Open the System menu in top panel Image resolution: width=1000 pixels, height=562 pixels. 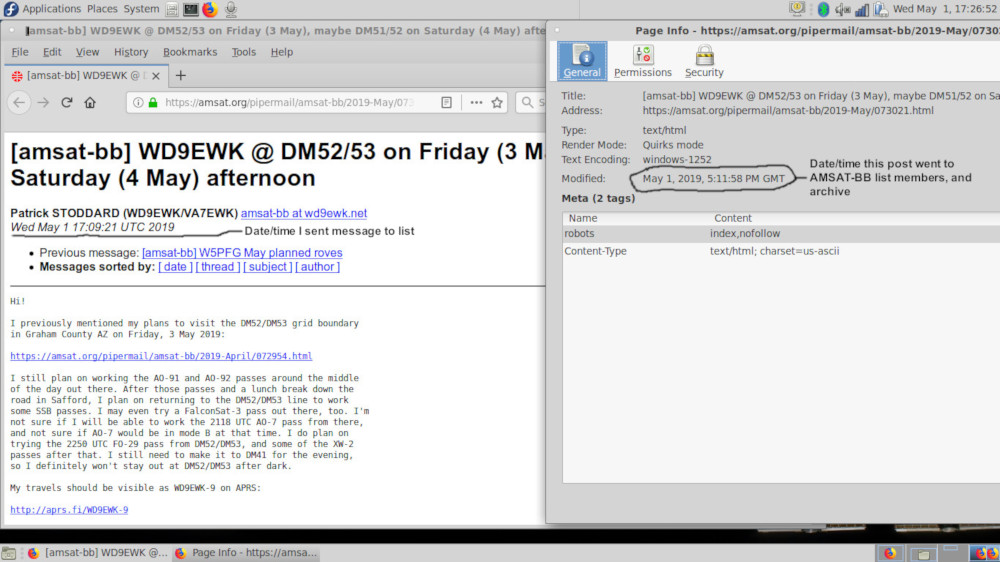click(x=142, y=9)
